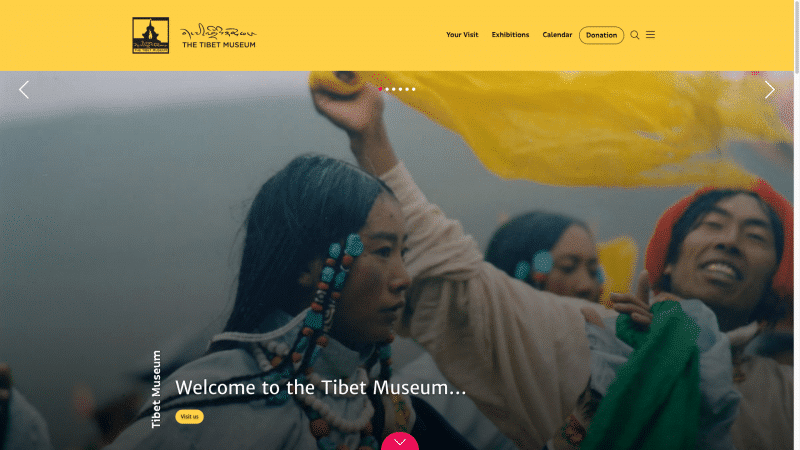Open the hamburger menu icon
The width and height of the screenshot is (800, 450).
click(x=651, y=35)
